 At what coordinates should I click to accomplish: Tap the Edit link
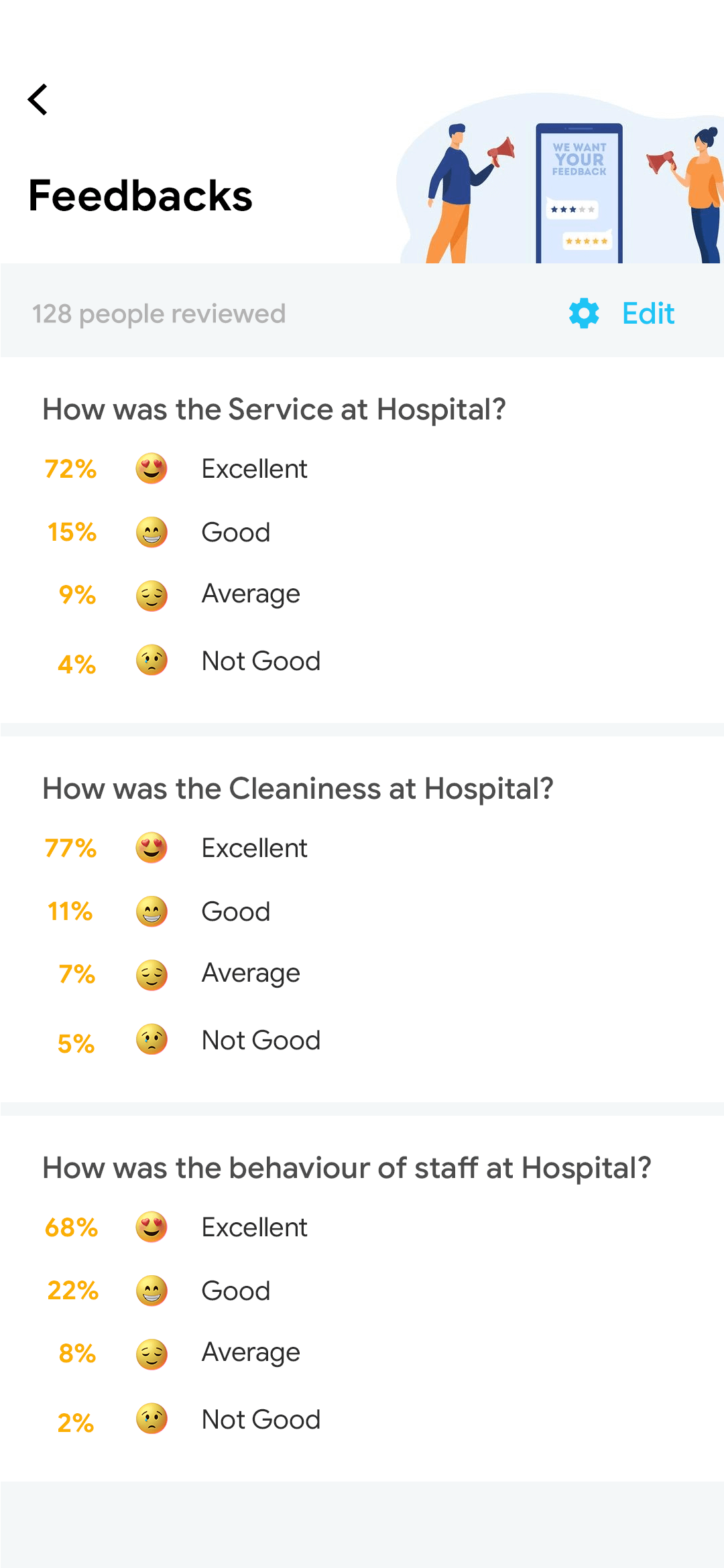click(648, 313)
